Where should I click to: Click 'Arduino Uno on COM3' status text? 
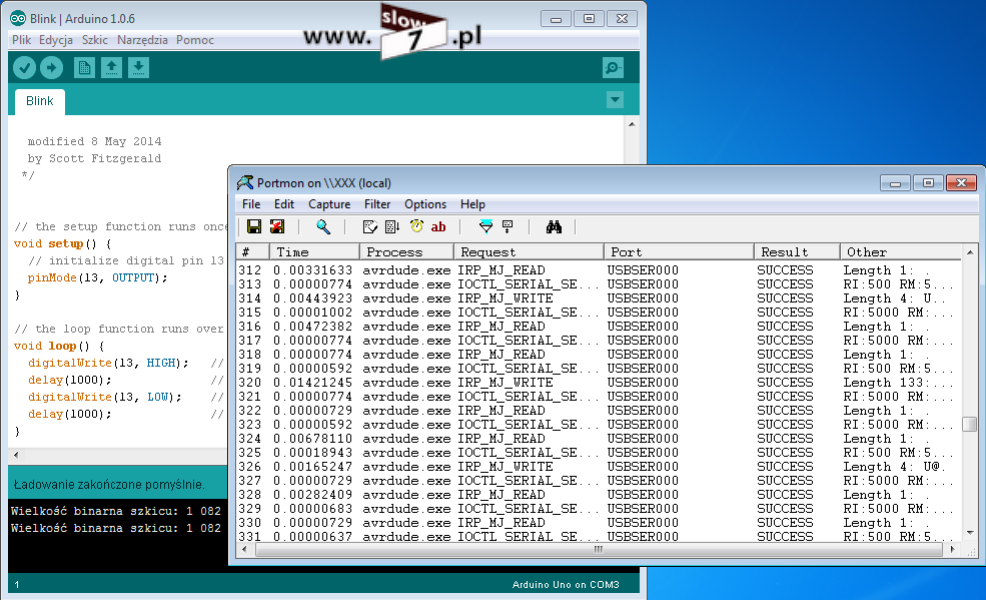pos(565,585)
